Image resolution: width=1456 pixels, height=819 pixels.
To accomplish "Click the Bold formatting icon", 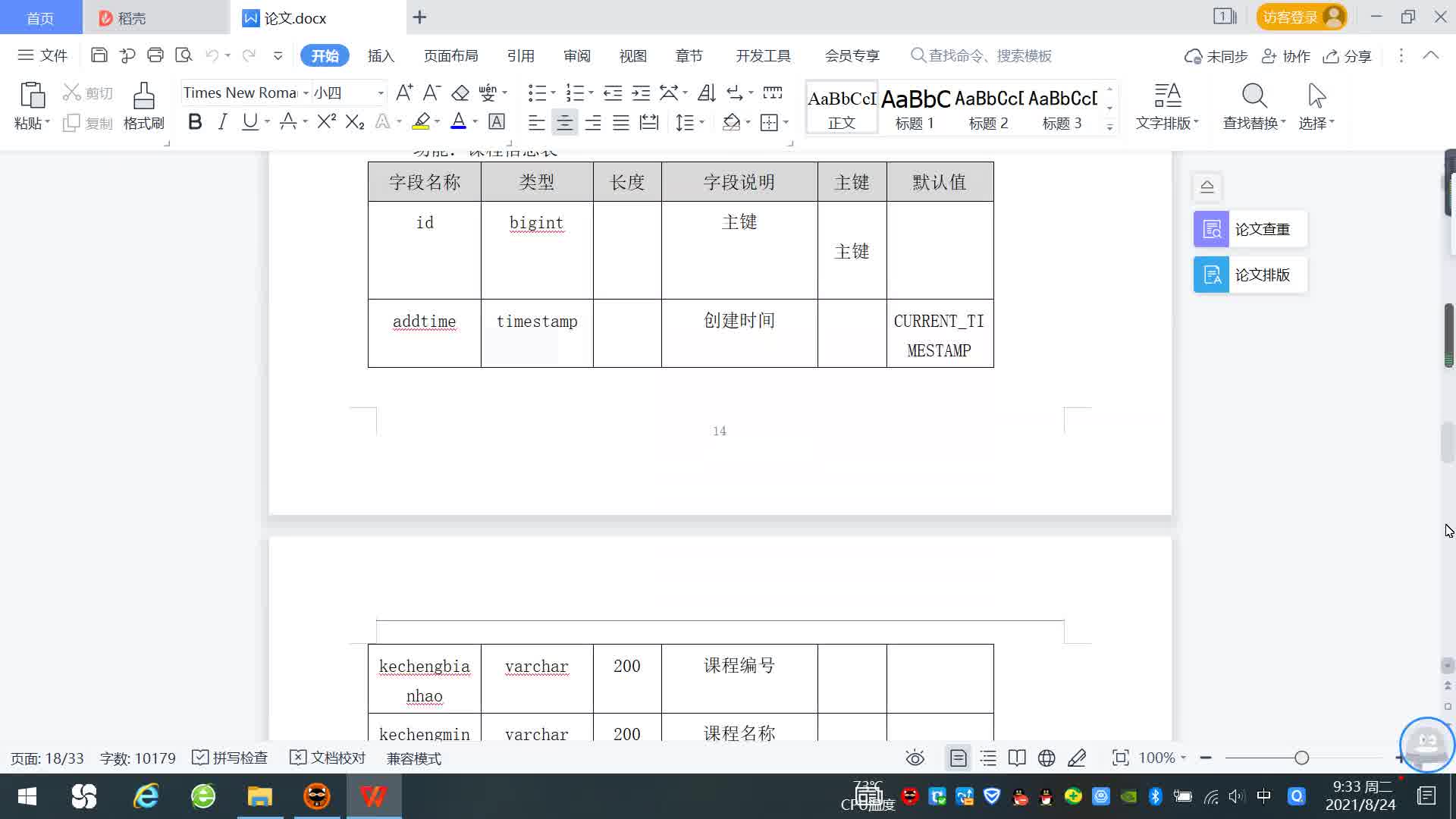I will coord(195,122).
